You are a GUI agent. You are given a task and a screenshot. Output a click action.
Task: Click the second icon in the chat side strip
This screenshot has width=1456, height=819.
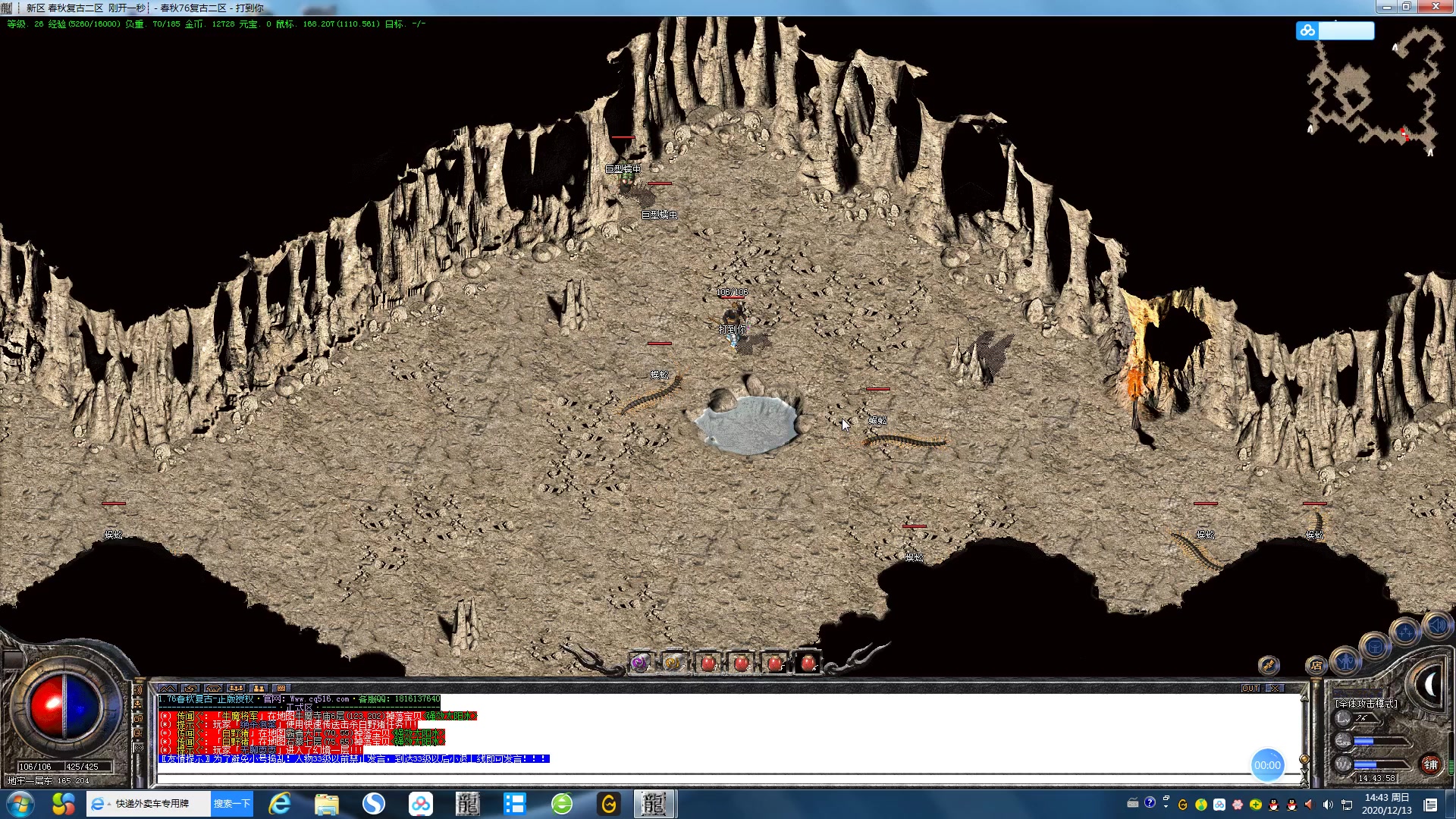click(x=138, y=704)
